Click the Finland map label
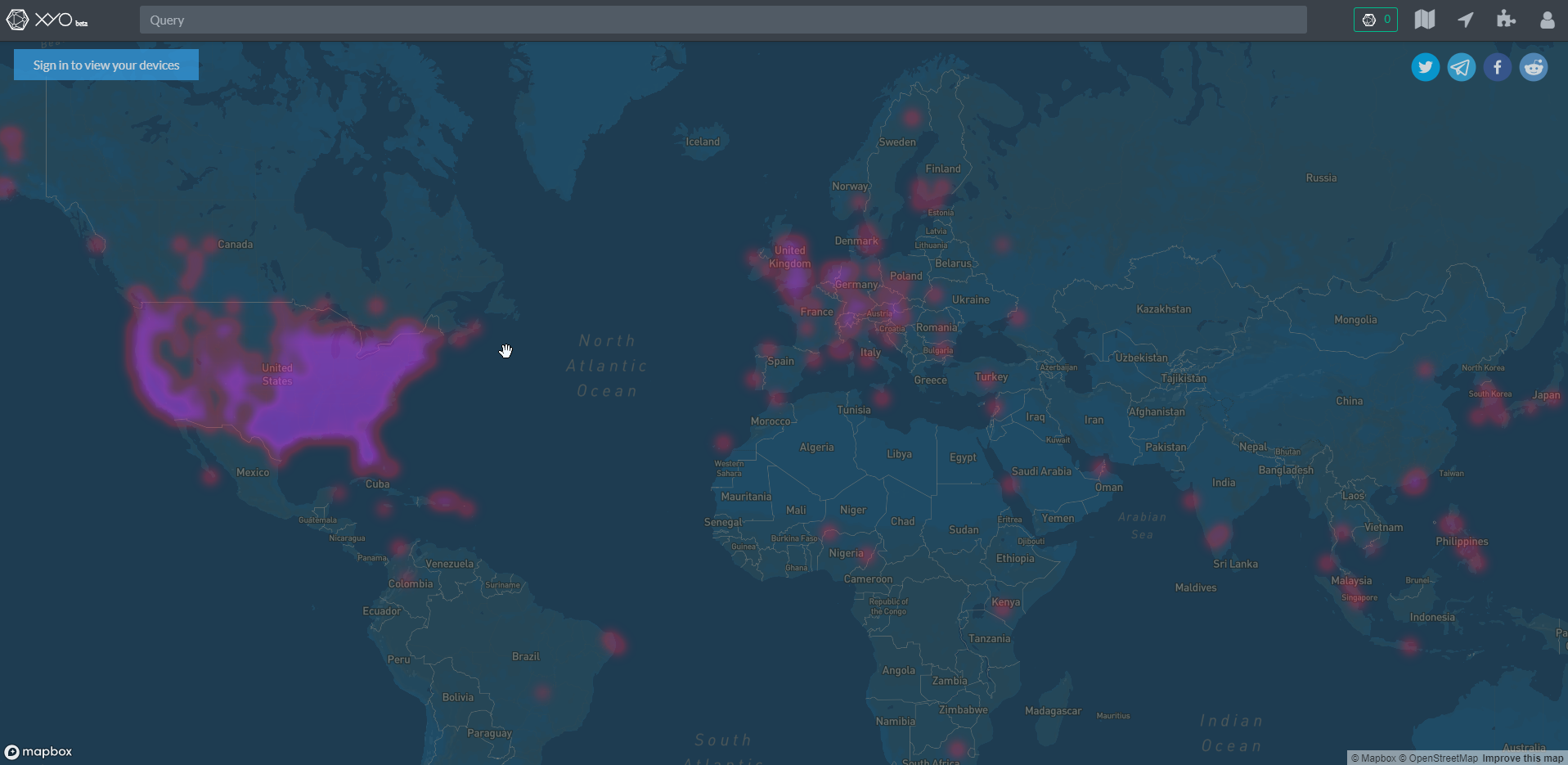1568x765 pixels. [943, 169]
